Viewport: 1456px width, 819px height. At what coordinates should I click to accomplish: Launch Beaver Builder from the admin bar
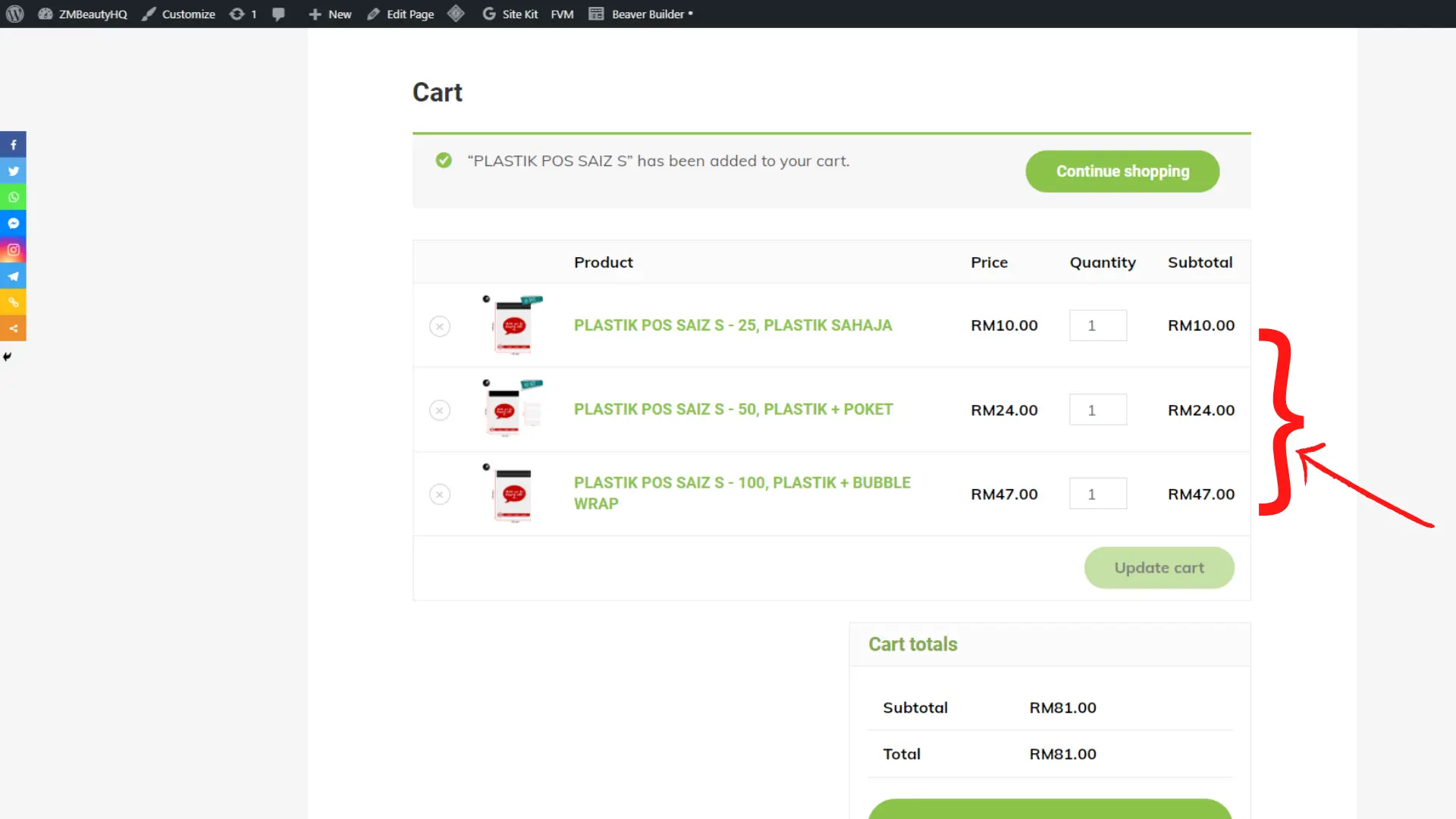[642, 14]
